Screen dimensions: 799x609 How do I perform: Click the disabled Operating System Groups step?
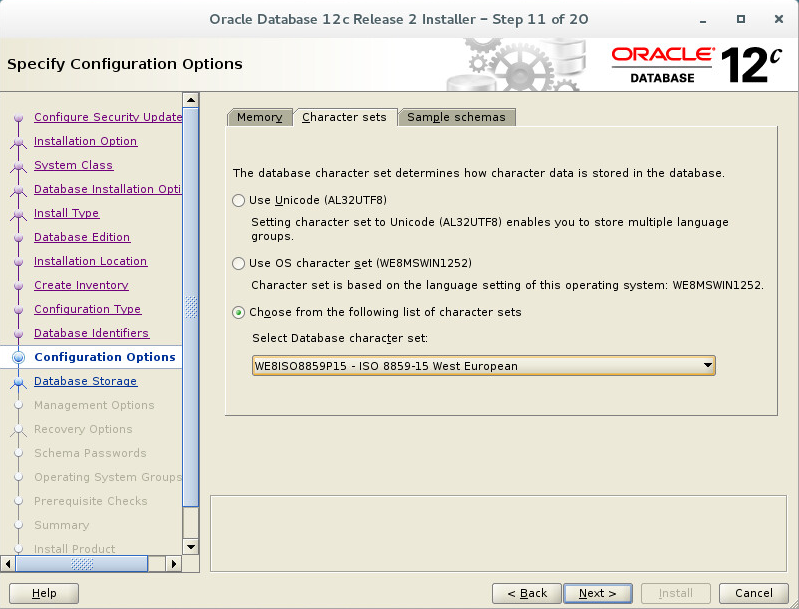(108, 477)
